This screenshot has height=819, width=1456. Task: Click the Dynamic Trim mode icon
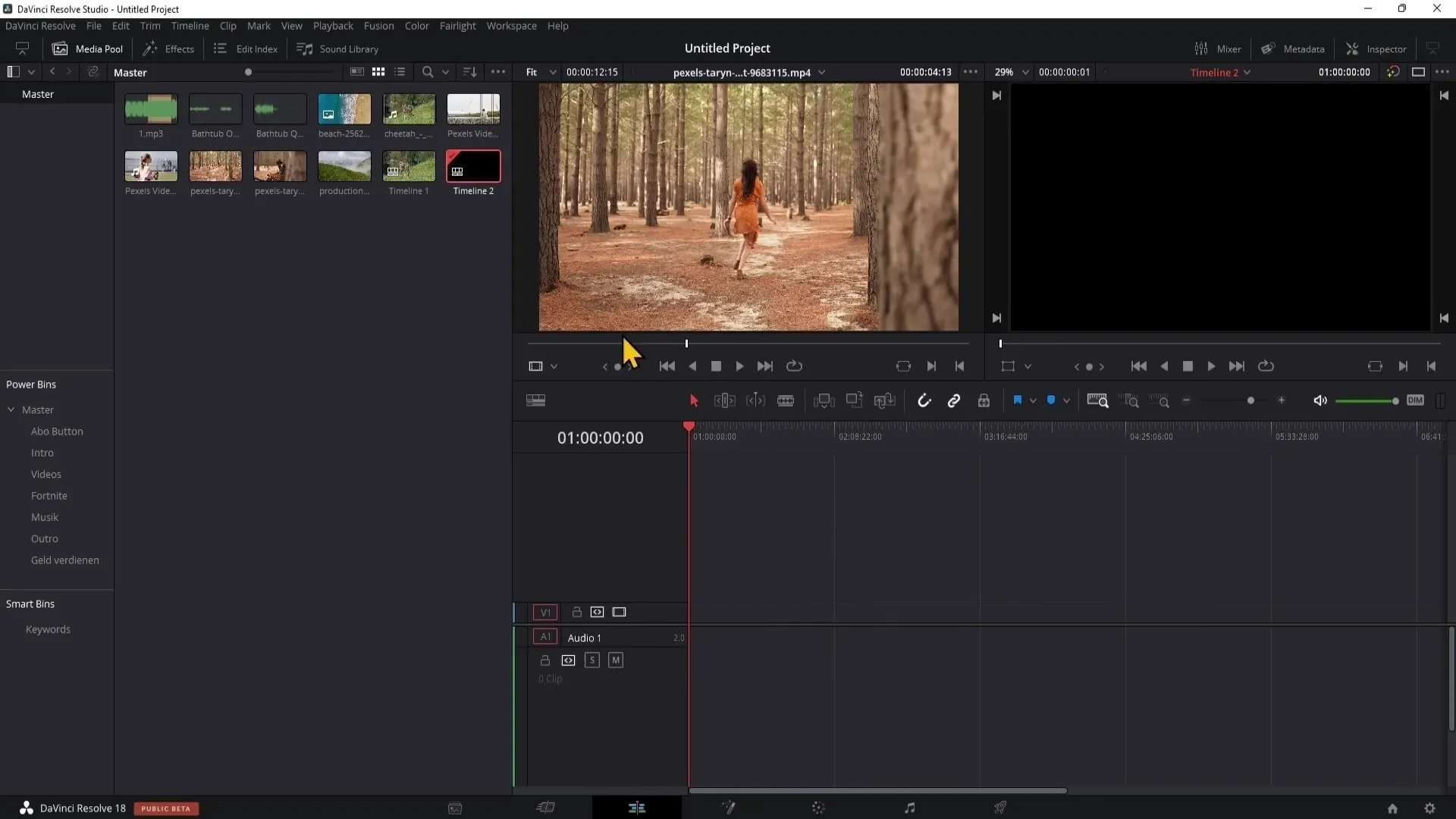(x=755, y=400)
